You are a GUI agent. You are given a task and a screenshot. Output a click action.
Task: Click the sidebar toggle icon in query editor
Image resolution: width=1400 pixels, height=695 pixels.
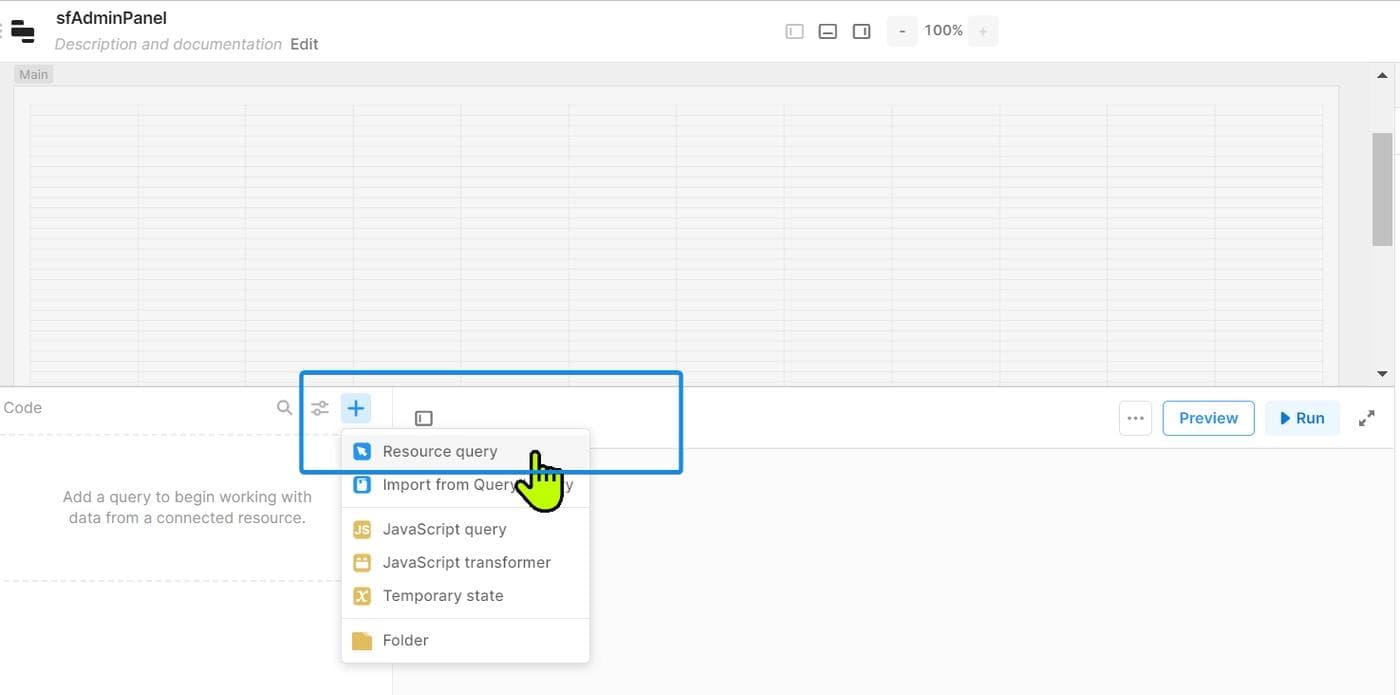coord(424,418)
